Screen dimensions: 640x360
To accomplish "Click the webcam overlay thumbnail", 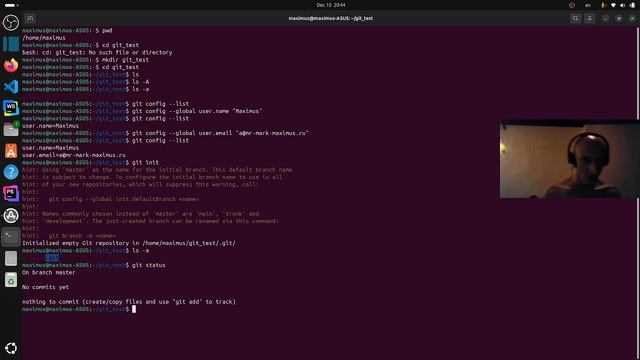I will pos(570,159).
